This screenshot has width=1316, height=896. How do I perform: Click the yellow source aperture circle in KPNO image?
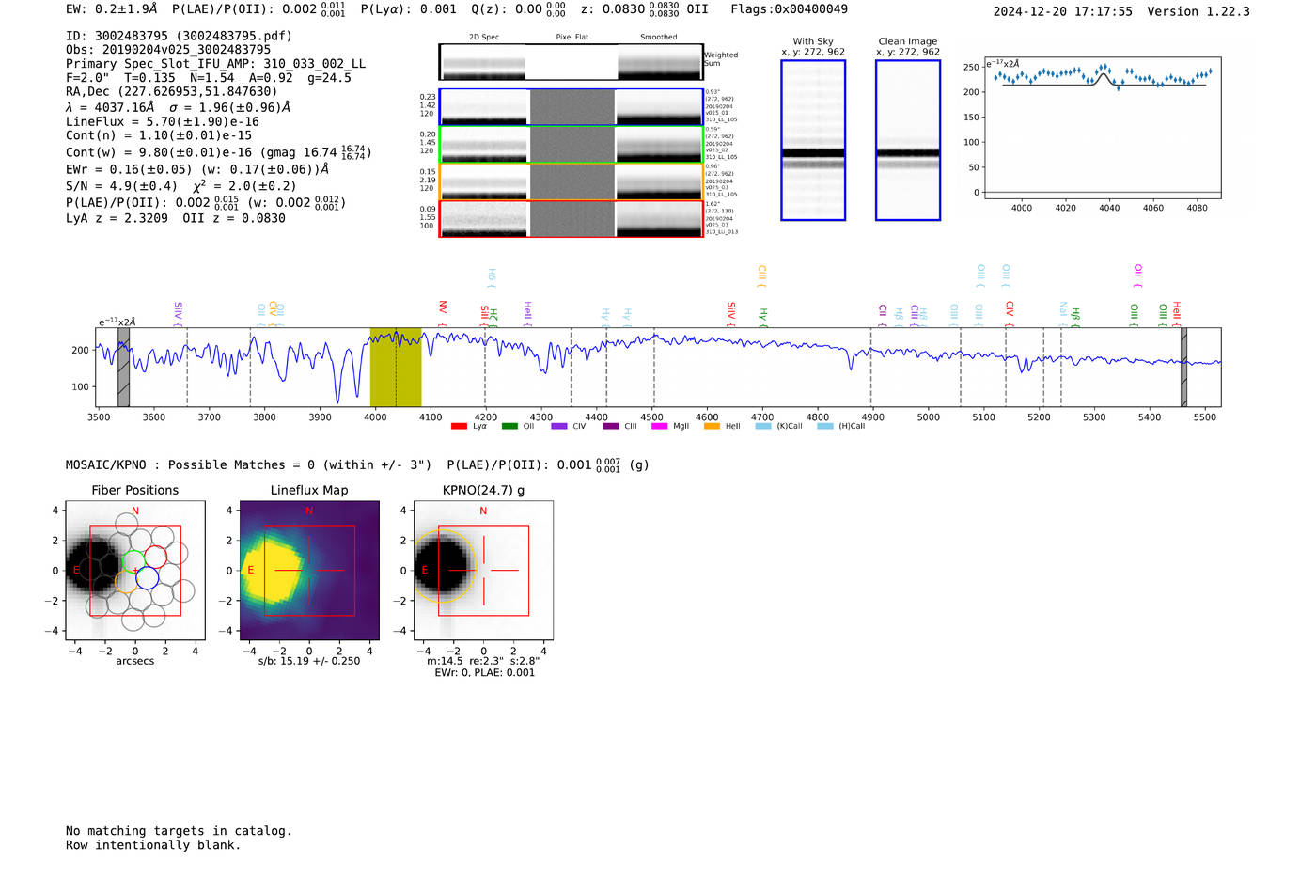coord(444,567)
